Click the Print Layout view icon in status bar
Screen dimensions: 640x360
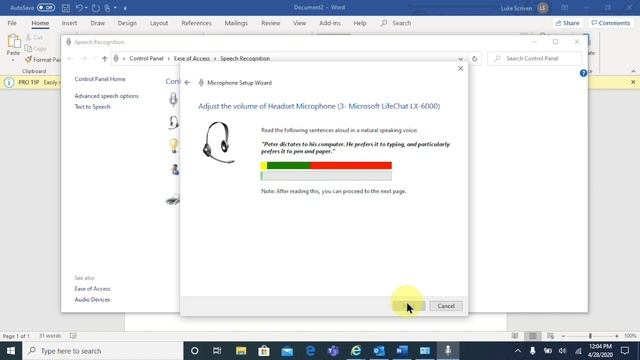[x=533, y=336]
